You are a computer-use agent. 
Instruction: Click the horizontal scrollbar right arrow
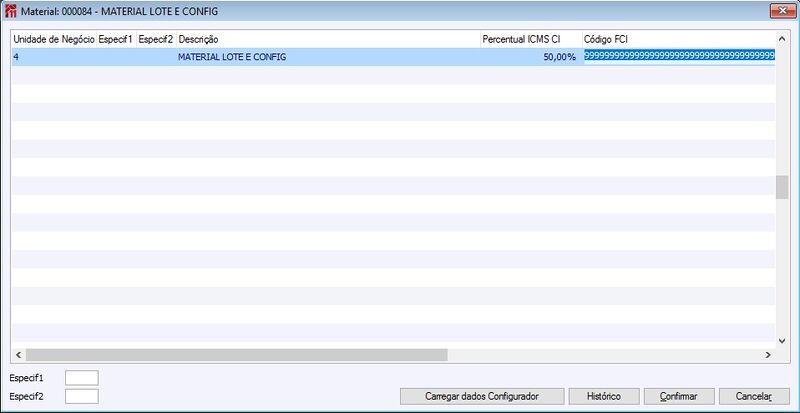point(768,355)
